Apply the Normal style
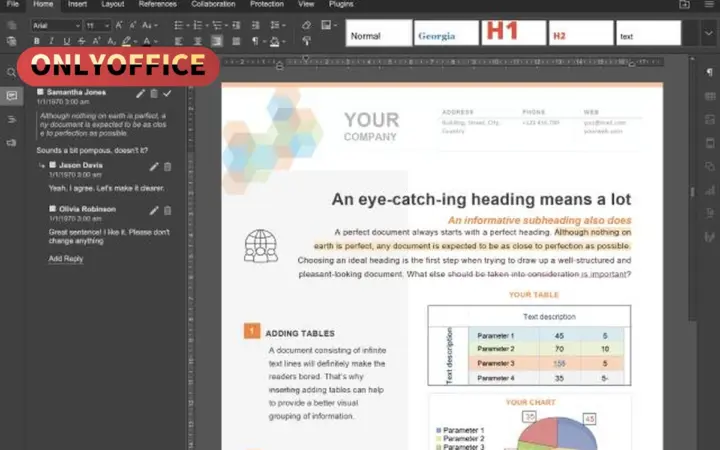This screenshot has width=720, height=450. (379, 33)
